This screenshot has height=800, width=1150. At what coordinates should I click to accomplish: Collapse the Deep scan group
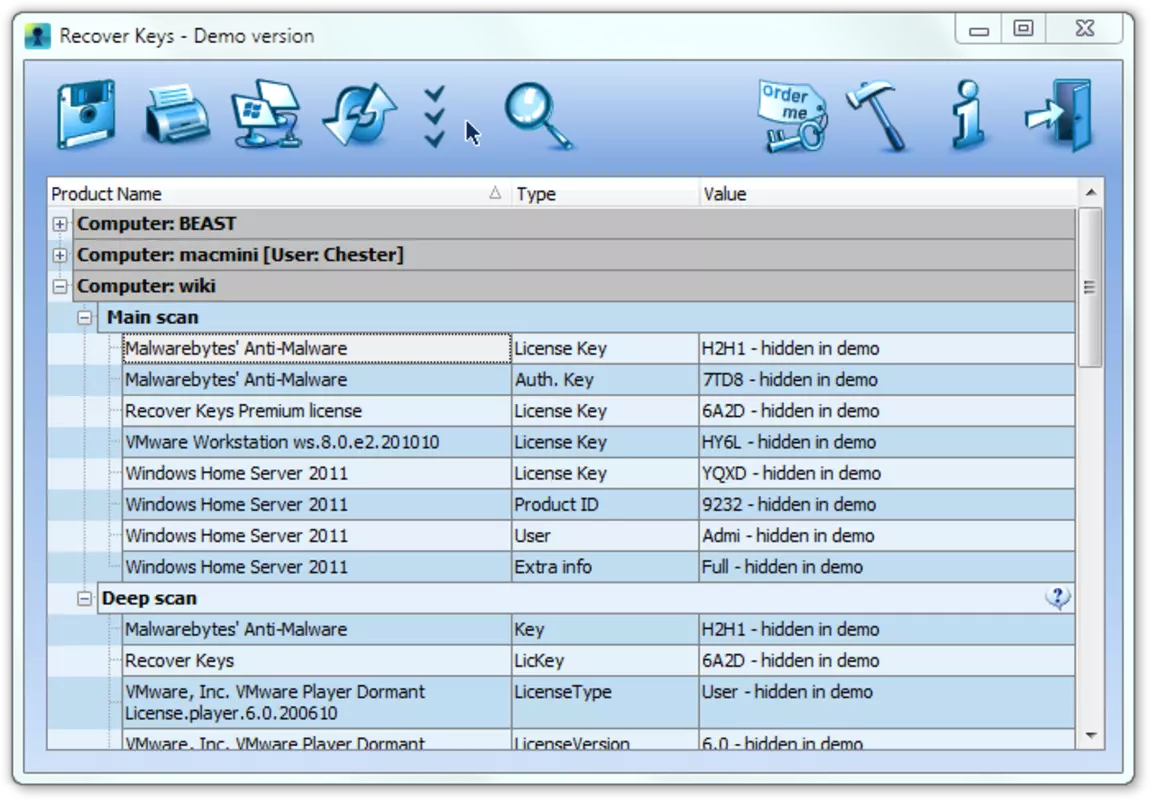click(85, 598)
